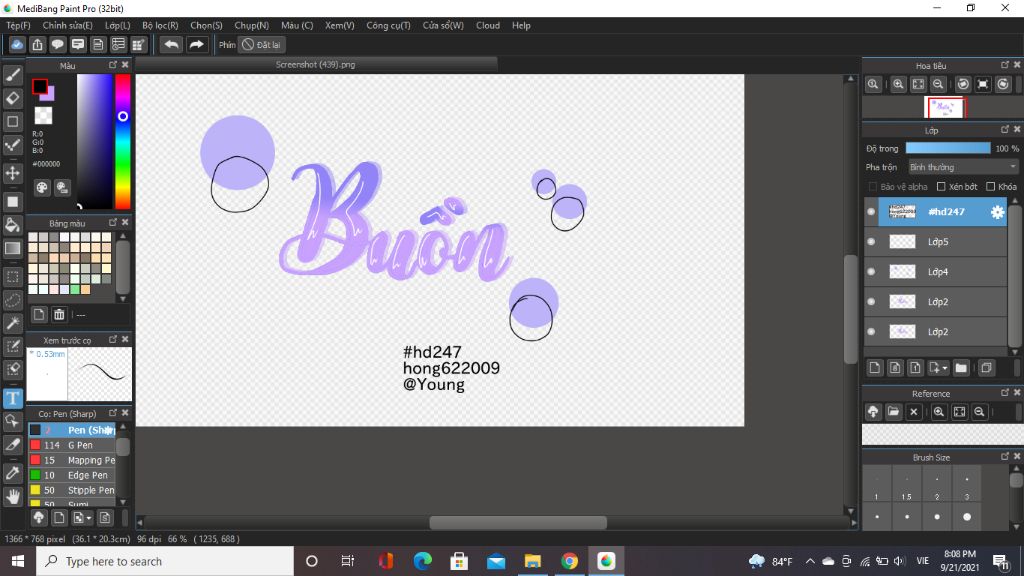Select the Lớp4 layer
The width and height of the screenshot is (1024, 576).
coord(936,272)
